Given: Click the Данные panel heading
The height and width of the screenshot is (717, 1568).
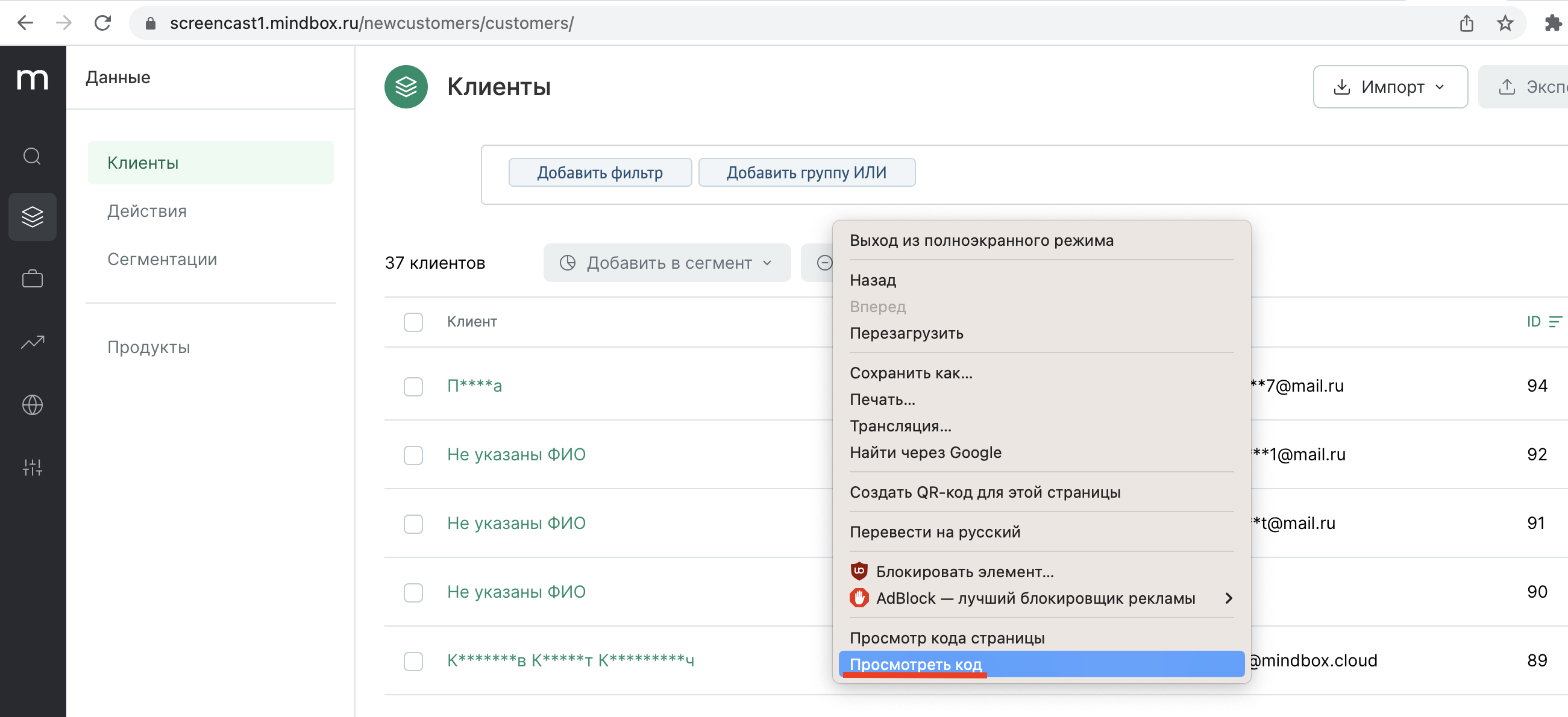Looking at the screenshot, I should 118,77.
